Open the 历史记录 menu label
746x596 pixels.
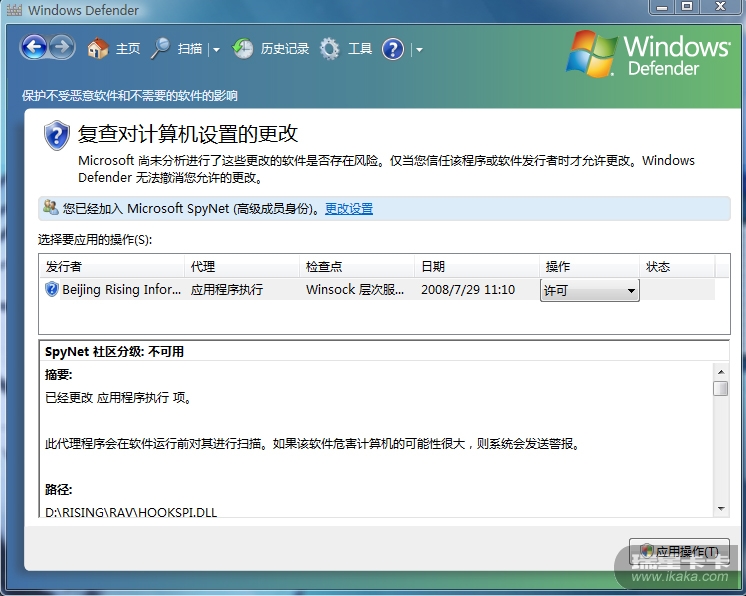[285, 49]
